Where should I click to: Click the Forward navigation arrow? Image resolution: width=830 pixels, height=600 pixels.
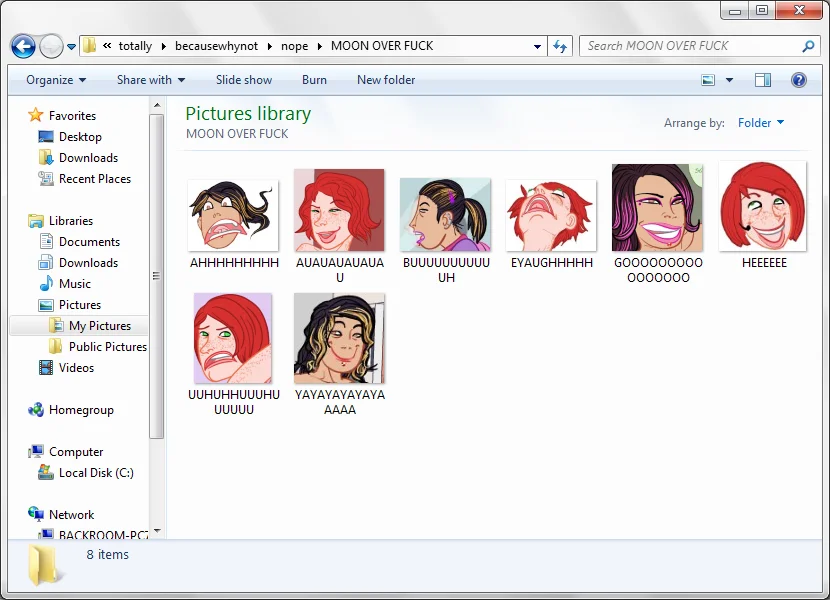pos(51,47)
